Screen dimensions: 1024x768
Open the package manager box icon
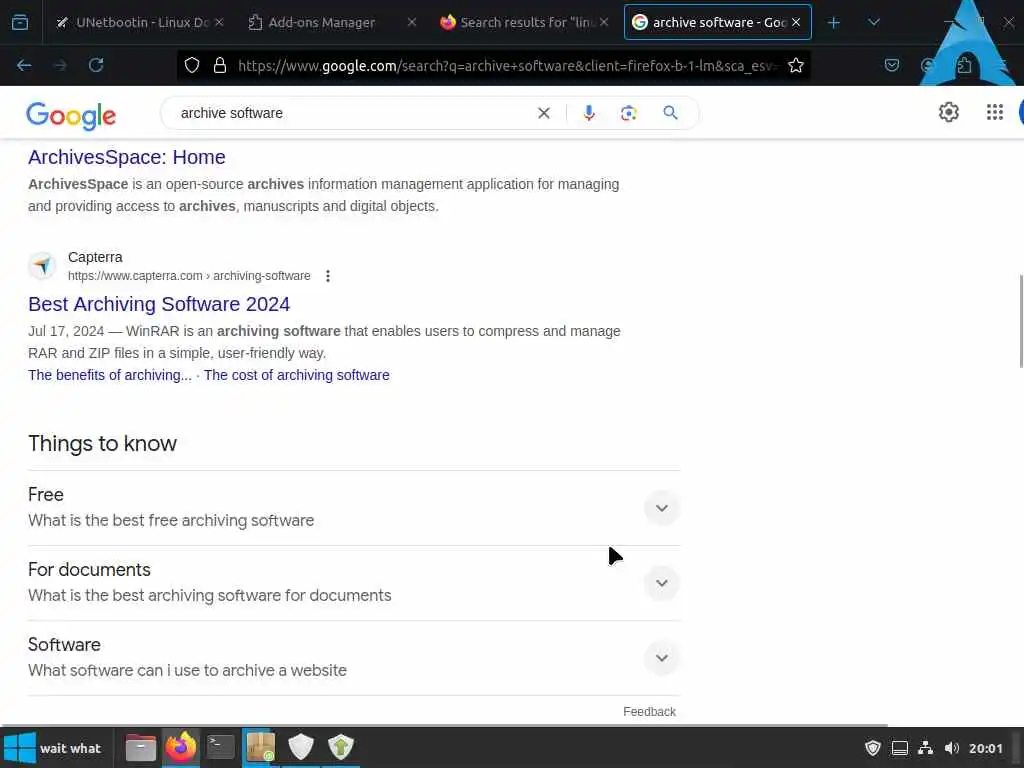[260, 747]
